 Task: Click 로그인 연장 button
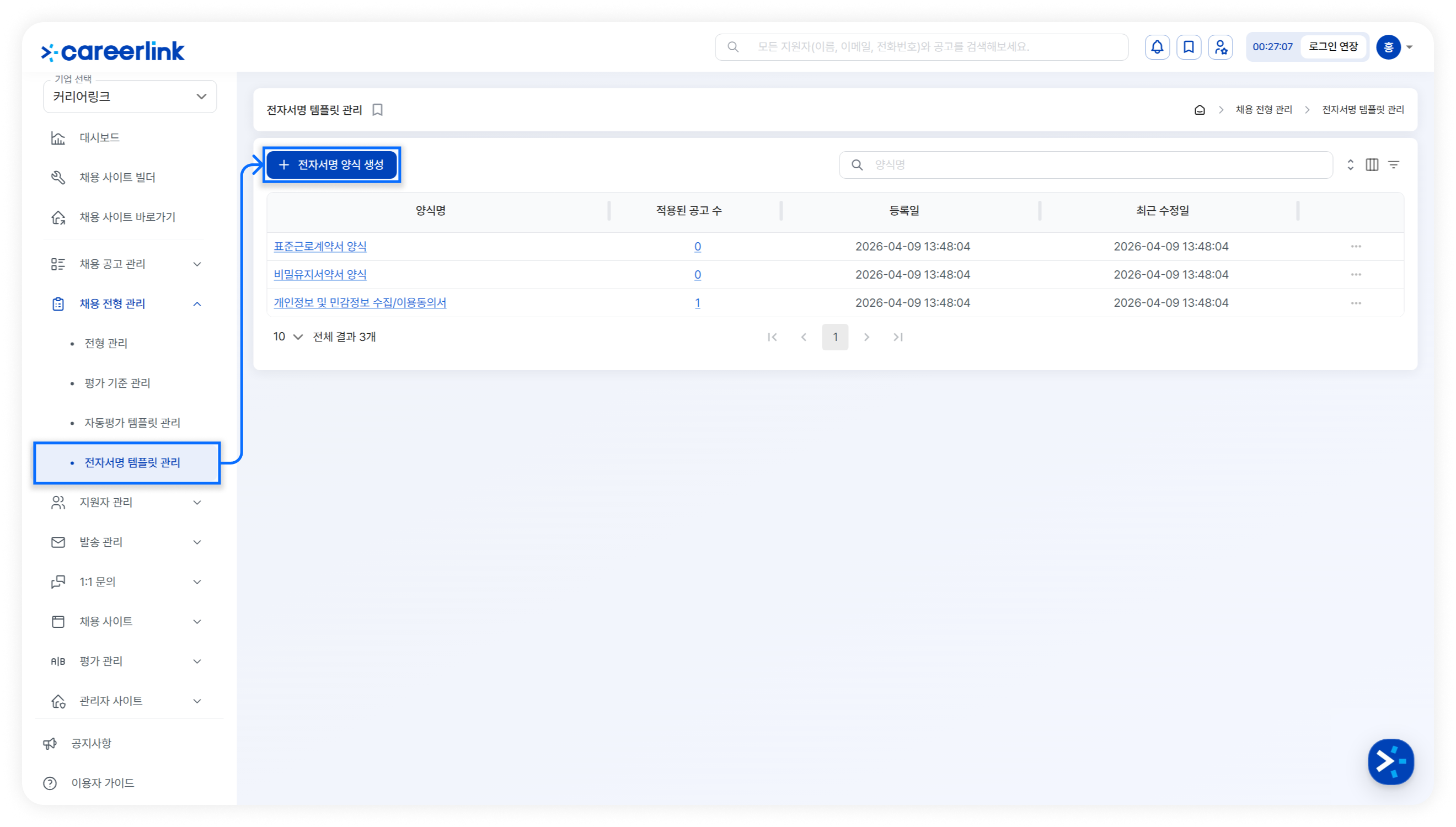coord(1333,46)
